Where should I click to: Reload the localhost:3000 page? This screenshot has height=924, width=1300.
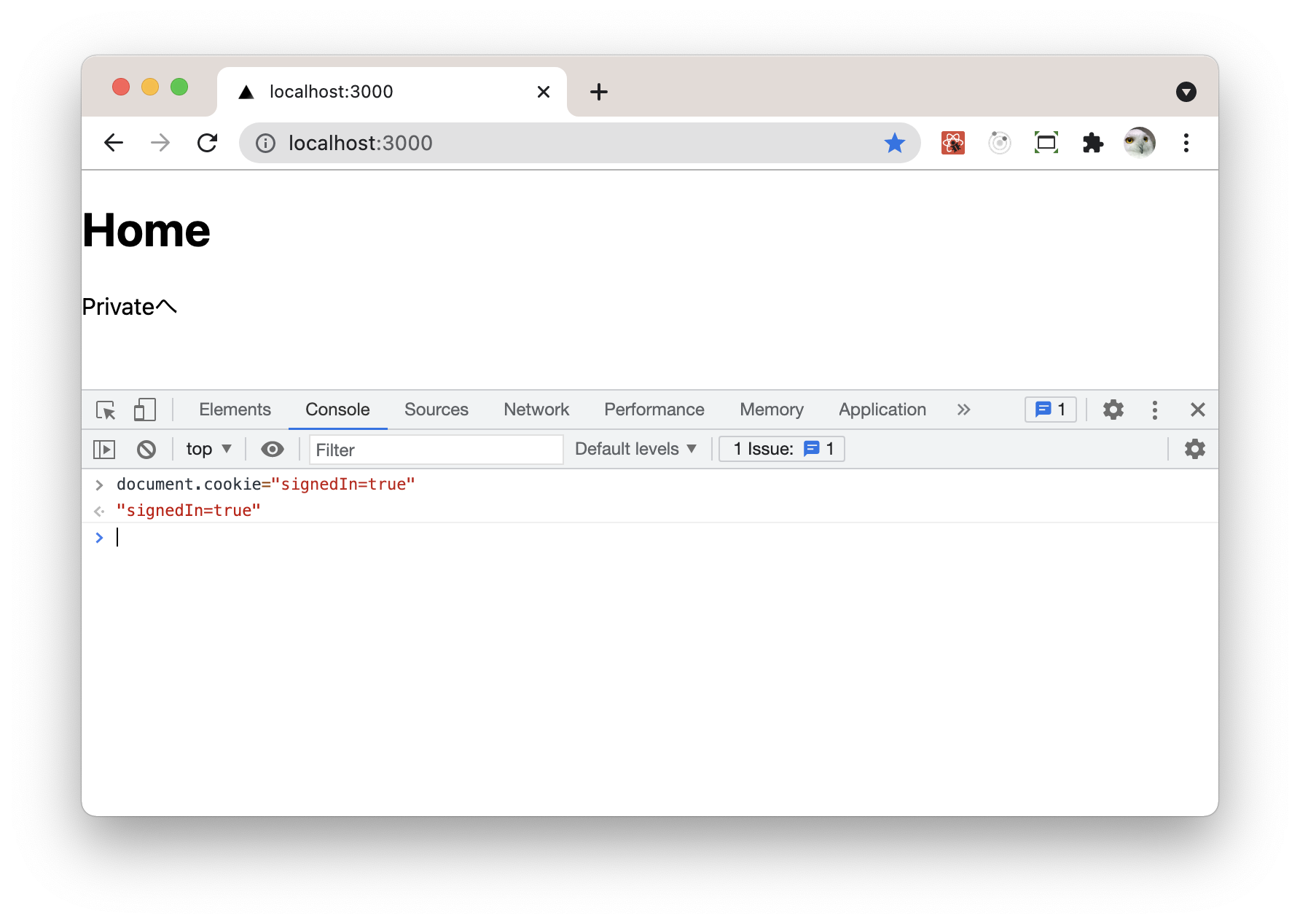point(208,143)
